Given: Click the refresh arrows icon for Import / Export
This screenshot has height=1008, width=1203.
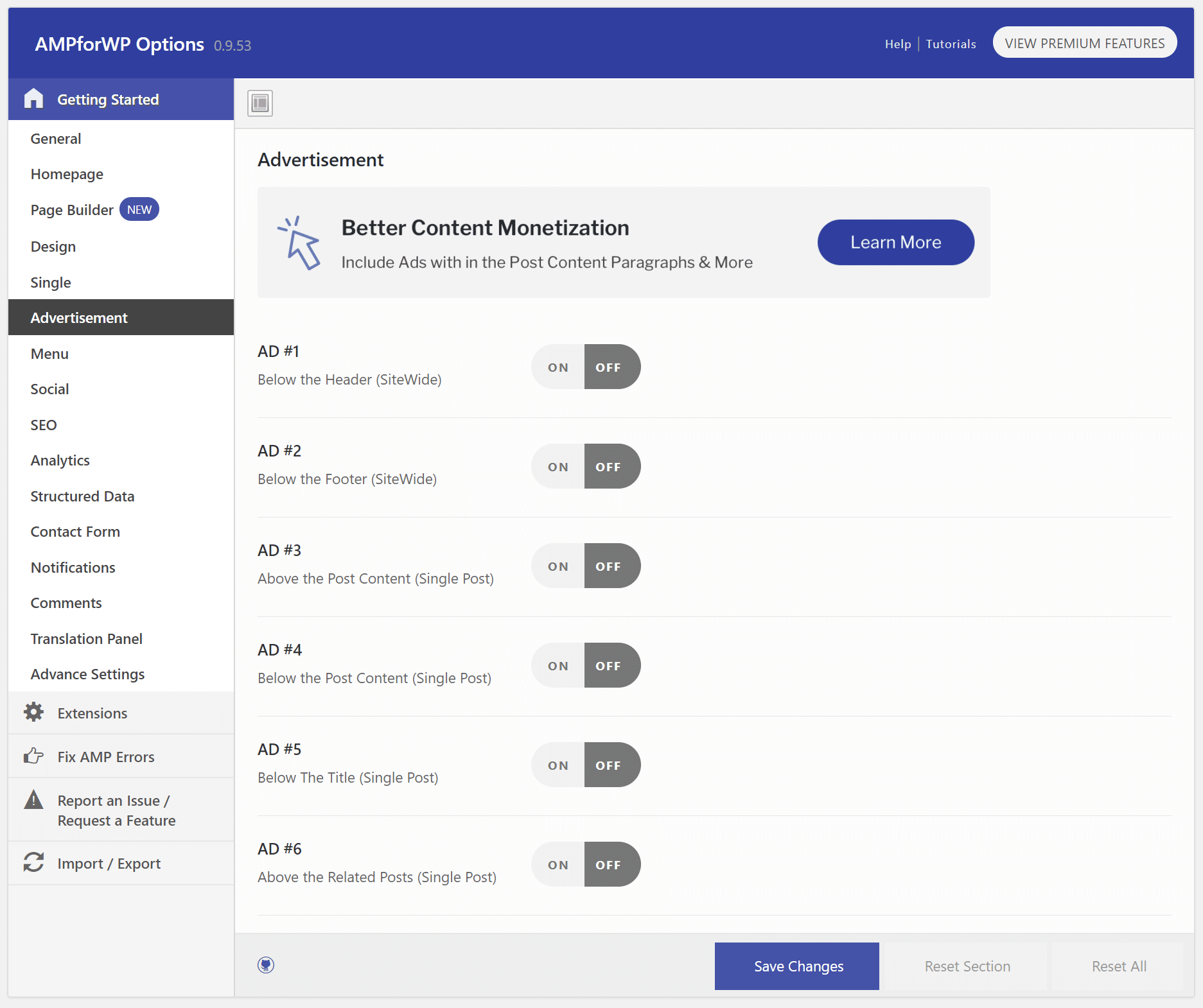Looking at the screenshot, I should [x=33, y=863].
